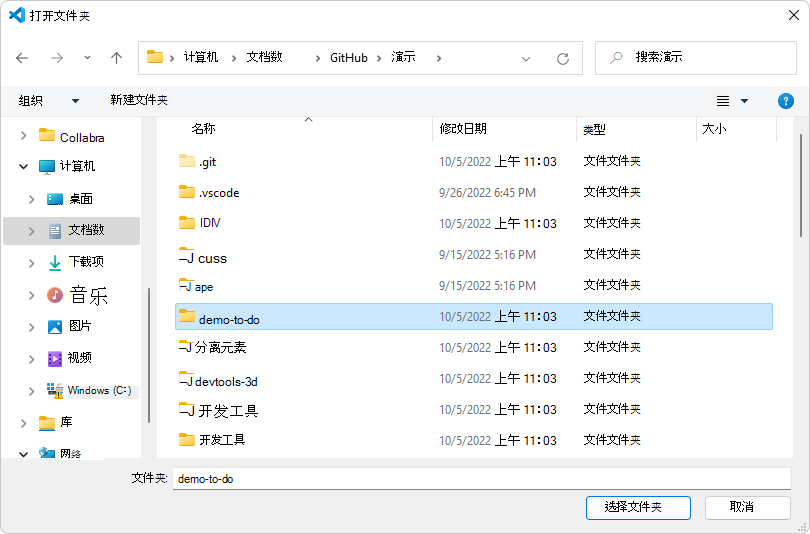Select 文档数 in the address path

264,57
